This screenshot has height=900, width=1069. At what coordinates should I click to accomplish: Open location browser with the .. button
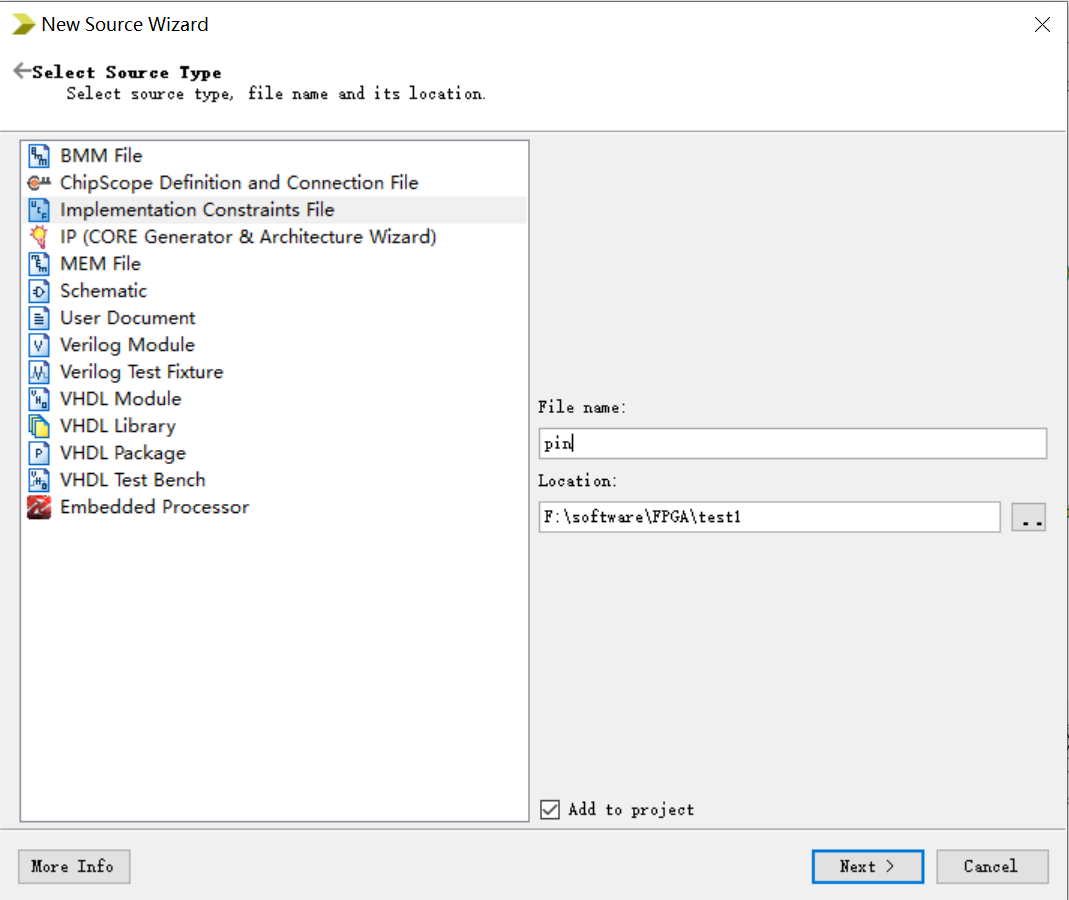pyautogui.click(x=1029, y=517)
